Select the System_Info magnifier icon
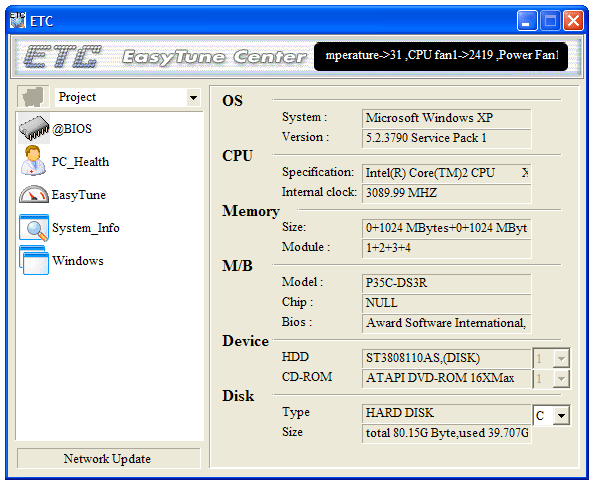 (x=34, y=228)
